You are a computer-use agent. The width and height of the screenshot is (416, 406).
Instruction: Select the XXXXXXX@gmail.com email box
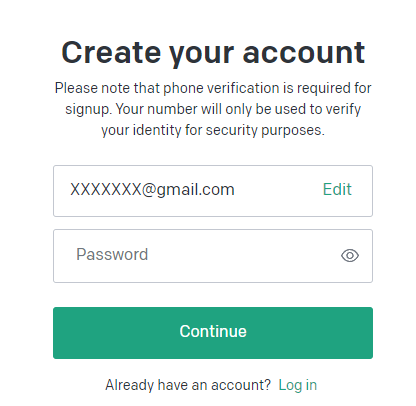[x=213, y=191]
